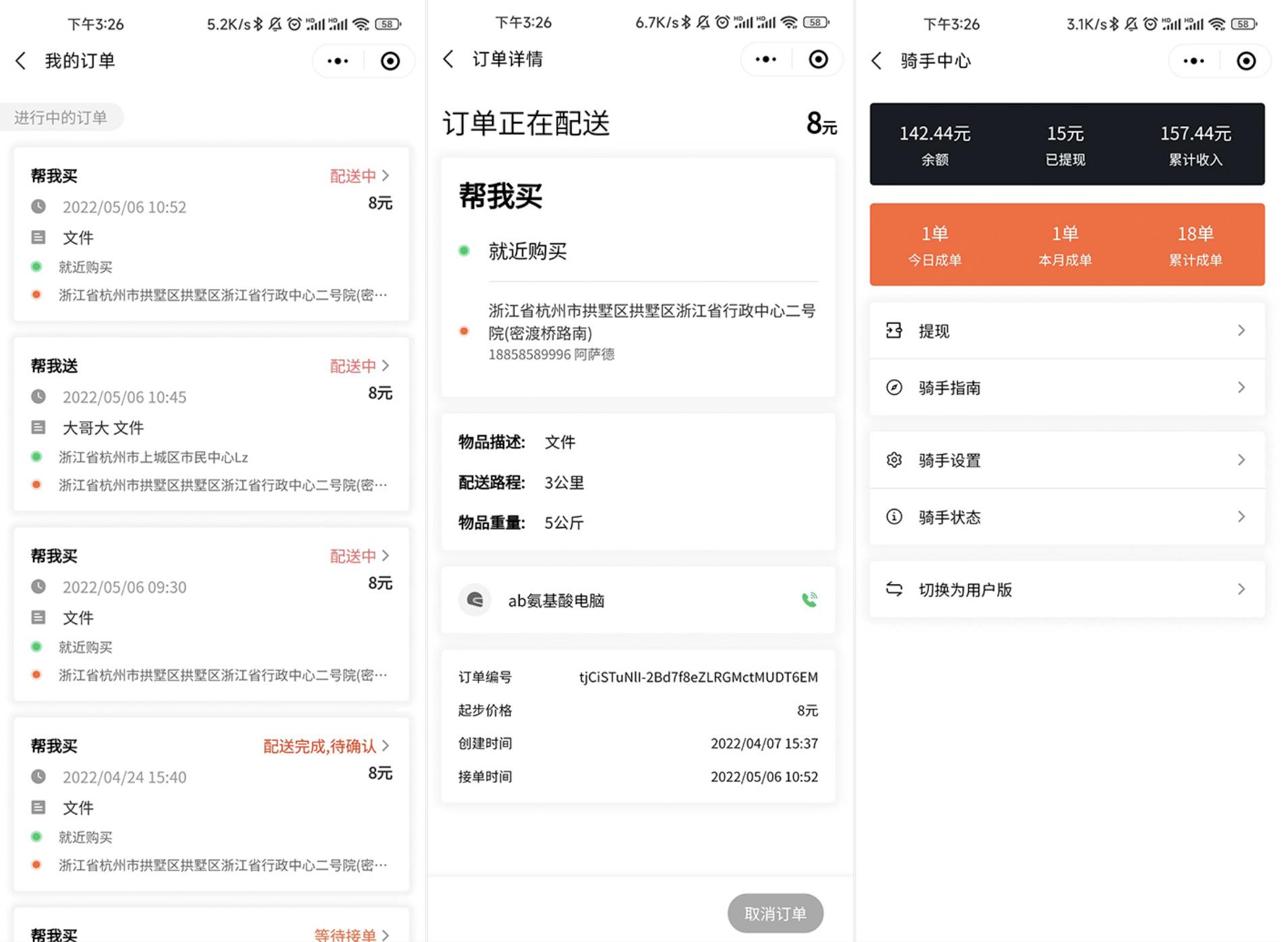This screenshot has height=942, width=1288.
Task: Expand the 配送完成,待确认 order details
Action: point(386,746)
